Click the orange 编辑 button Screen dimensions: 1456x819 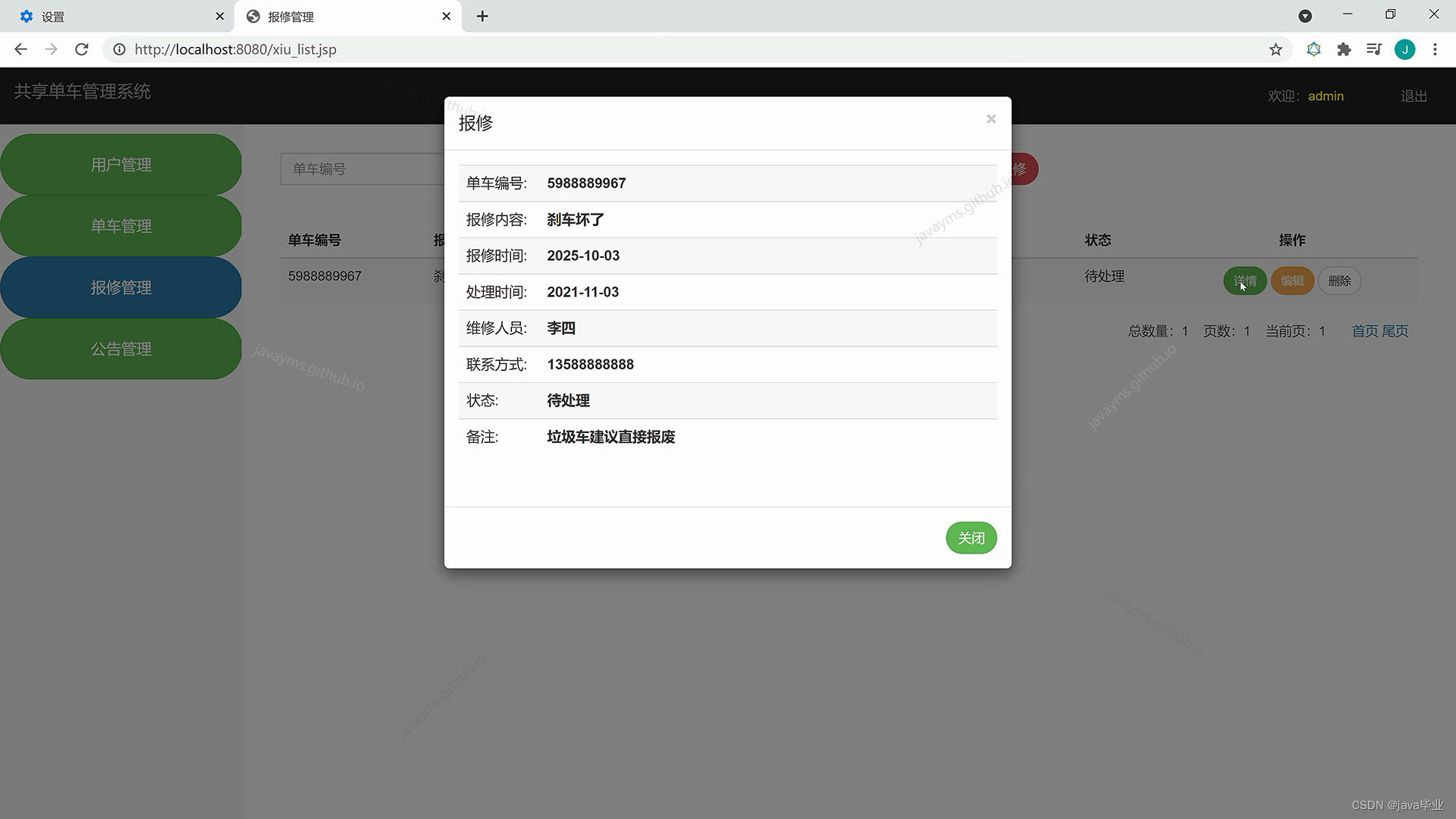tap(1292, 281)
